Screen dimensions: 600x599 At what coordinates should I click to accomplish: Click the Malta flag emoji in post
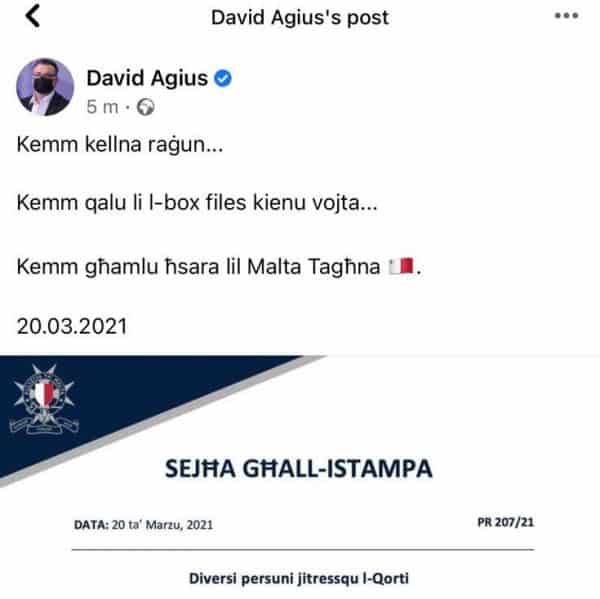401,266
